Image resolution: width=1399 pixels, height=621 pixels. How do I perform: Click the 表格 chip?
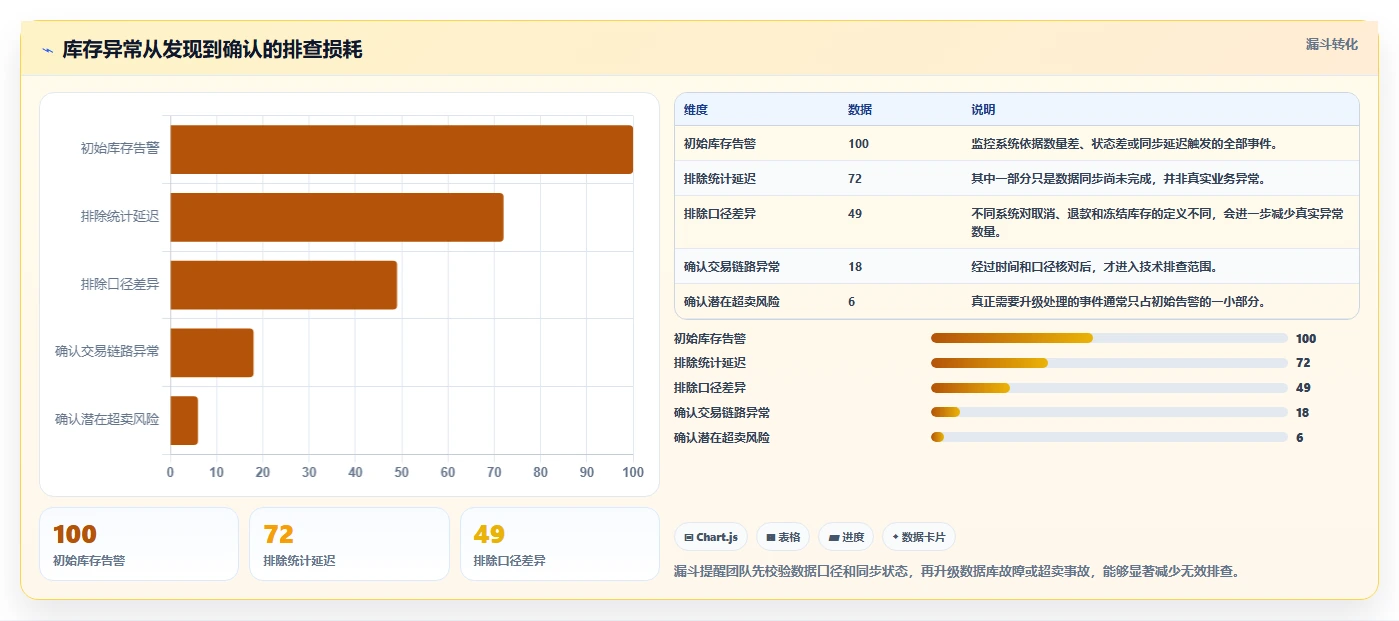click(x=783, y=537)
